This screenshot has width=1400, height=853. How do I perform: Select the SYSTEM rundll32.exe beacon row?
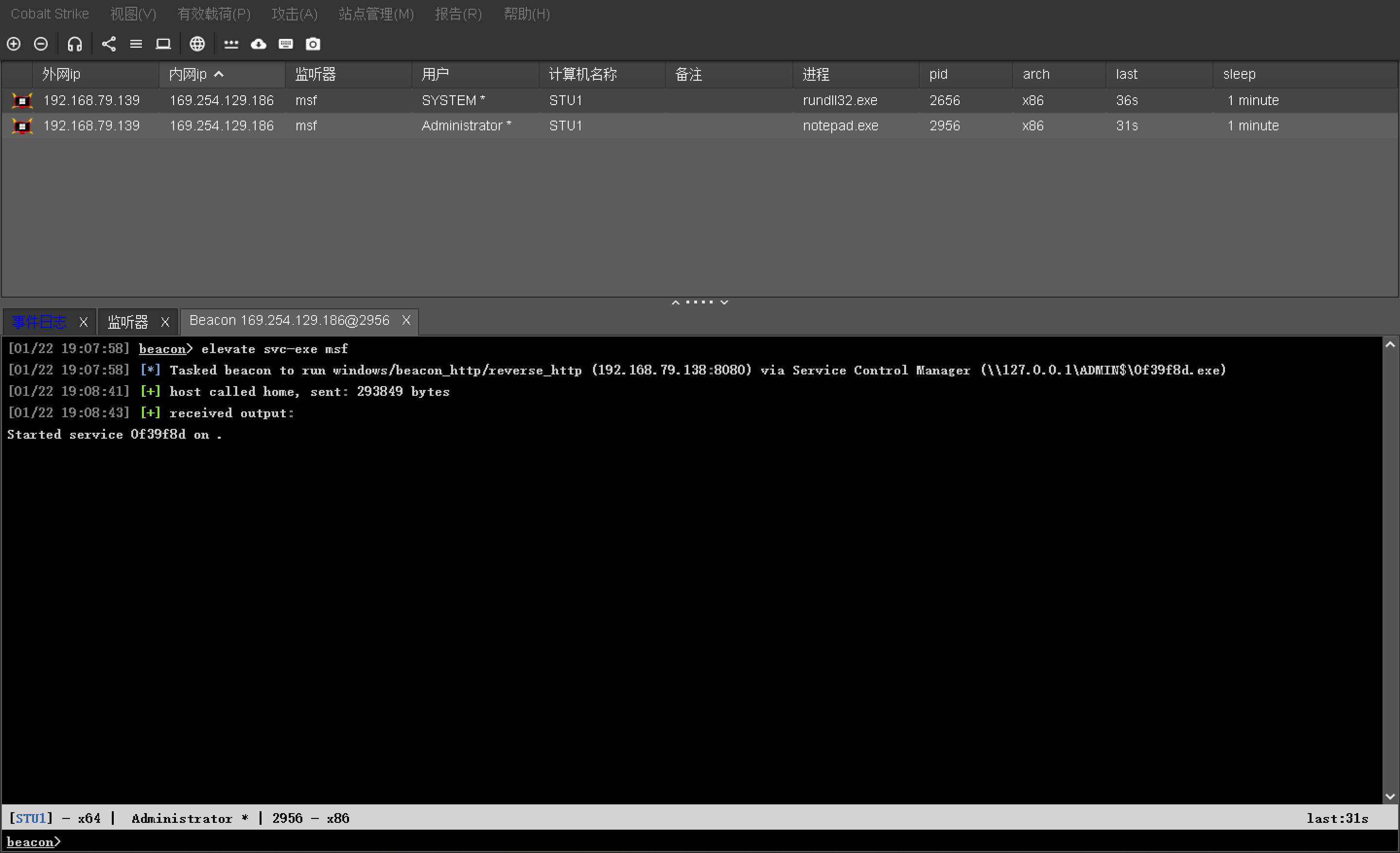455,101
